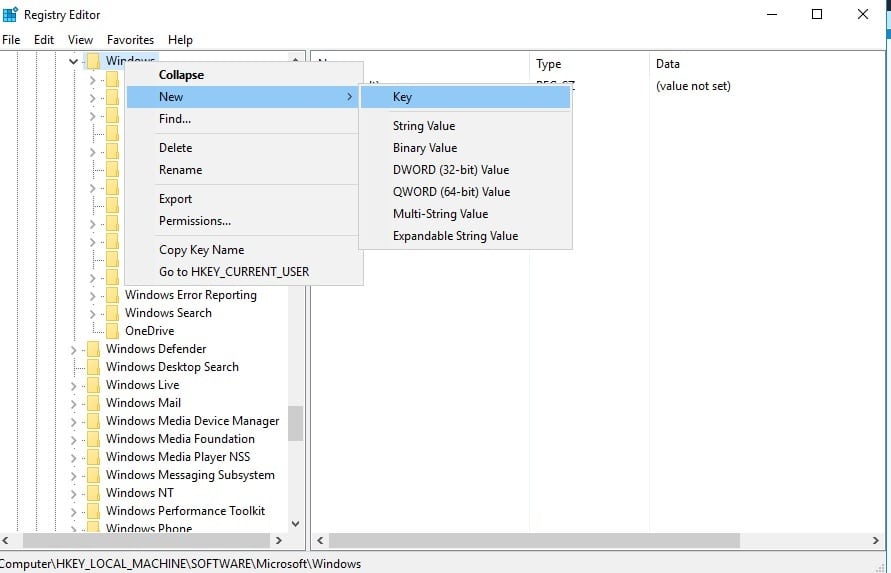Click the Windows Media Foundation folder icon

pos(93,439)
